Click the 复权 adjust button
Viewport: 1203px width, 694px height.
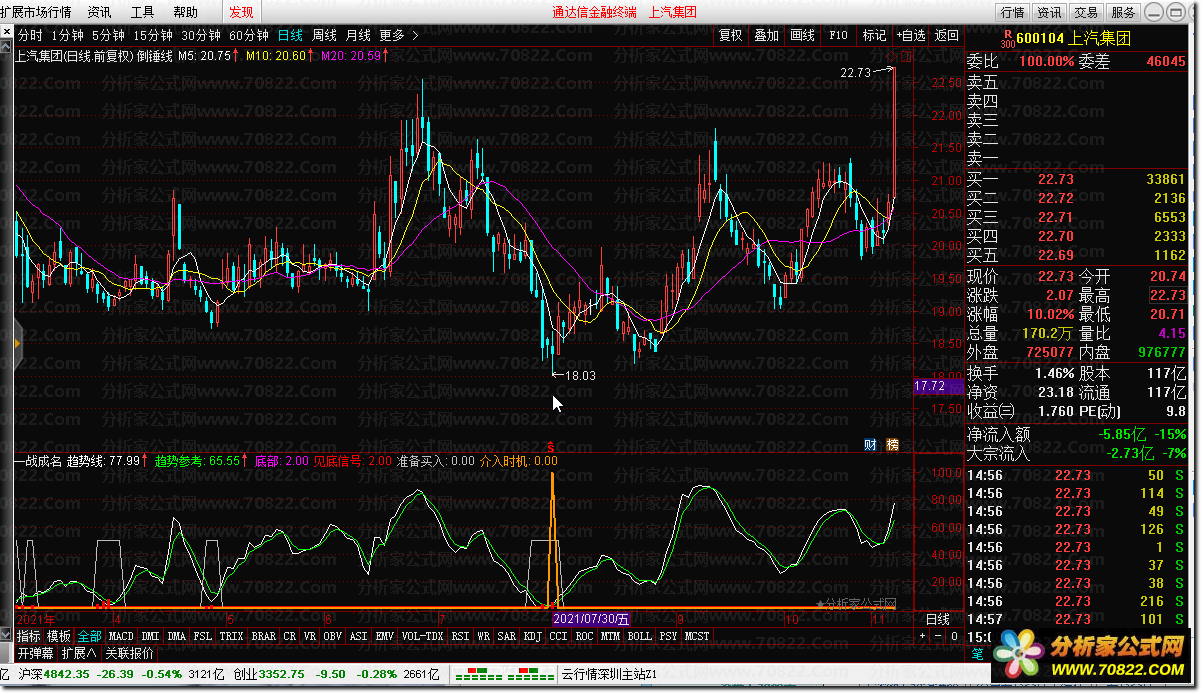pos(731,35)
